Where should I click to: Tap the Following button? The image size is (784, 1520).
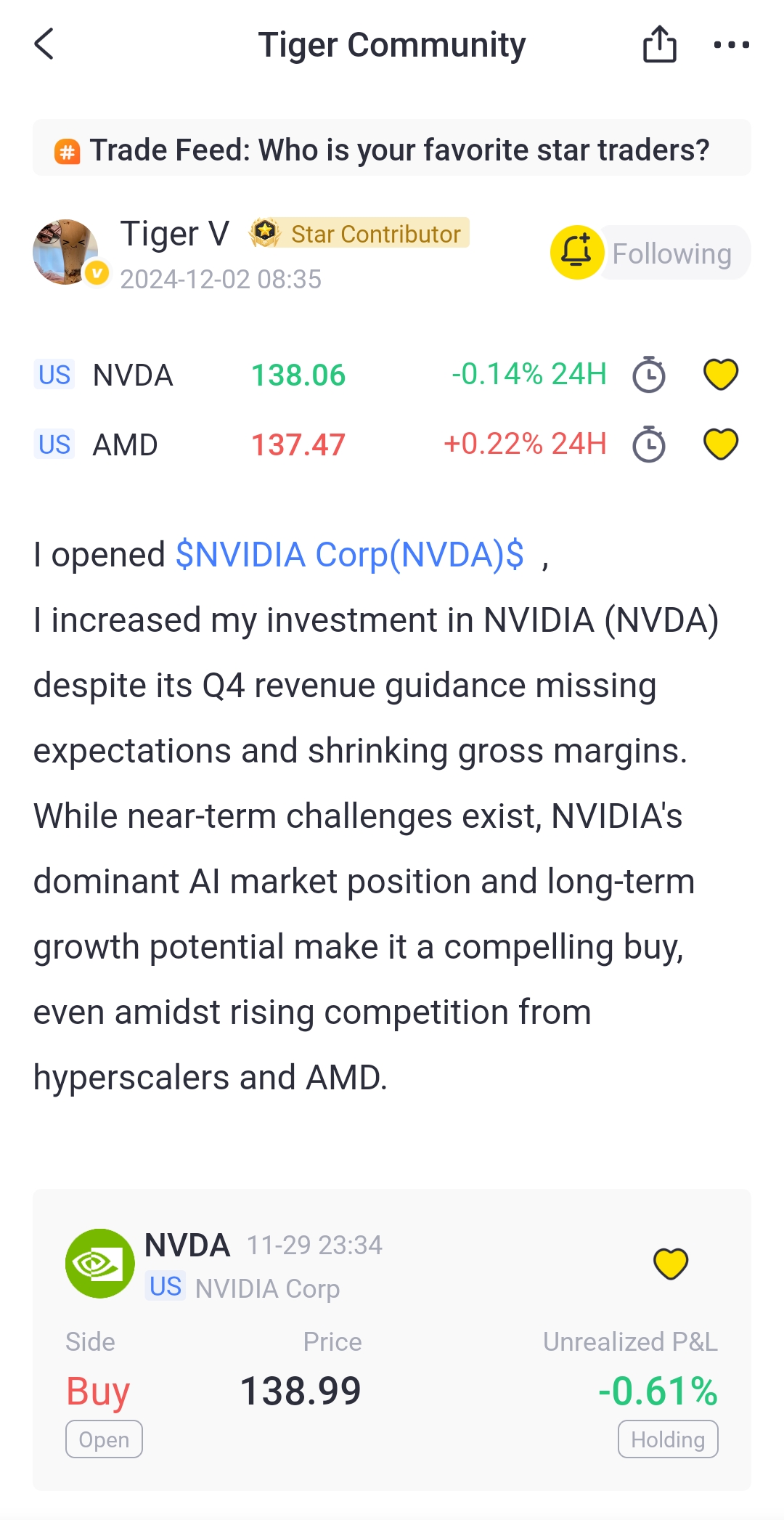(x=672, y=253)
